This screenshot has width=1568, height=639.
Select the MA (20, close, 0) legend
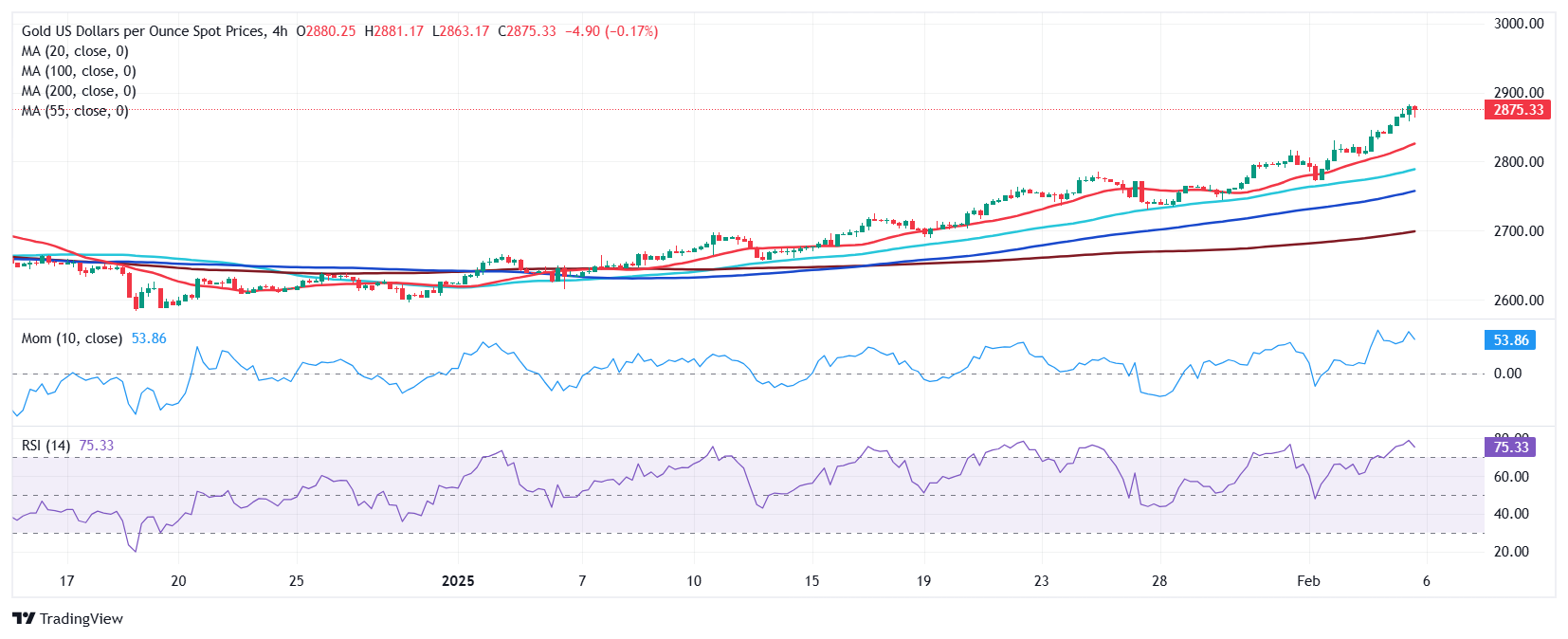pos(75,51)
